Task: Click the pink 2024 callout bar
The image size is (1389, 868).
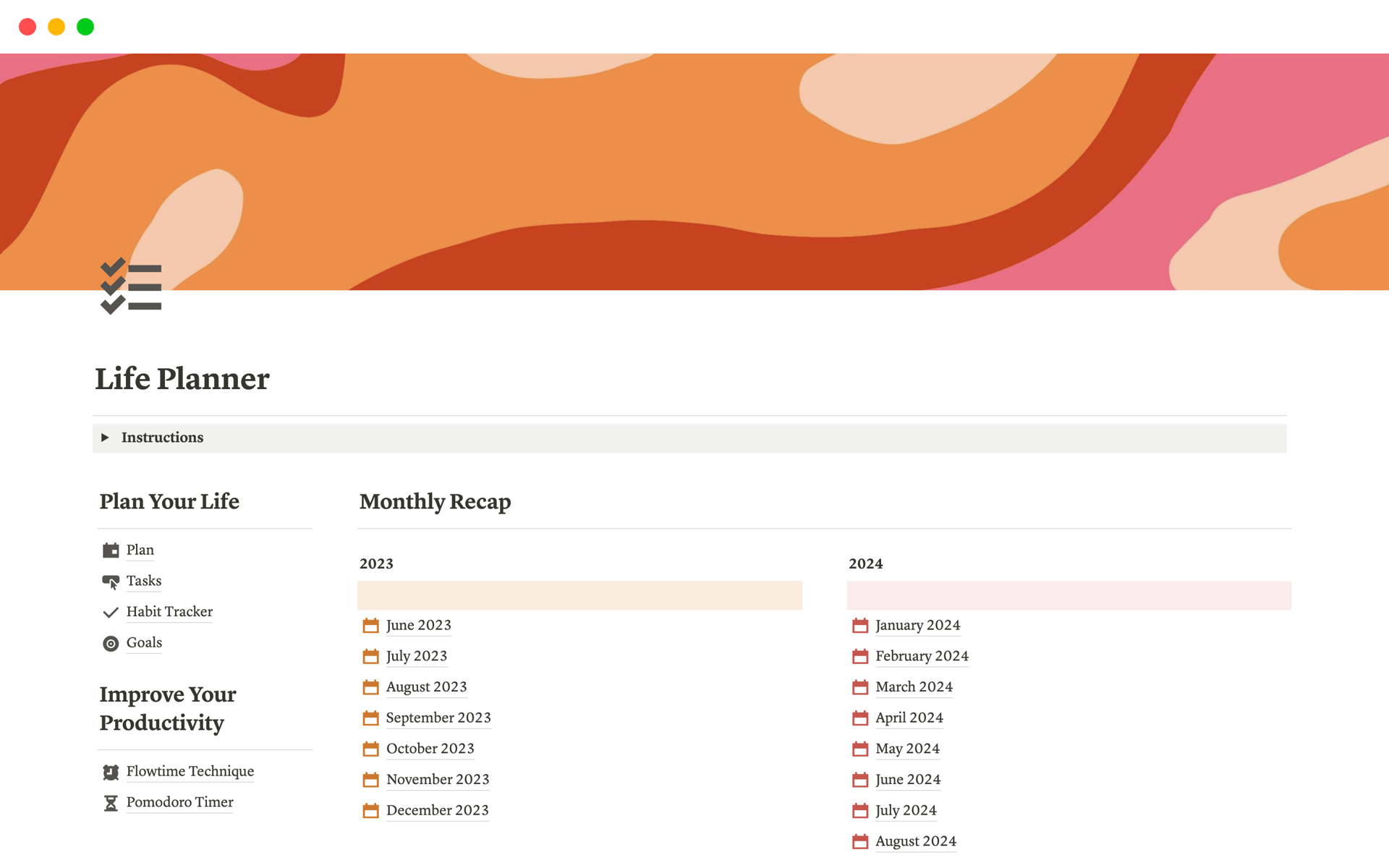Action: (x=1069, y=595)
